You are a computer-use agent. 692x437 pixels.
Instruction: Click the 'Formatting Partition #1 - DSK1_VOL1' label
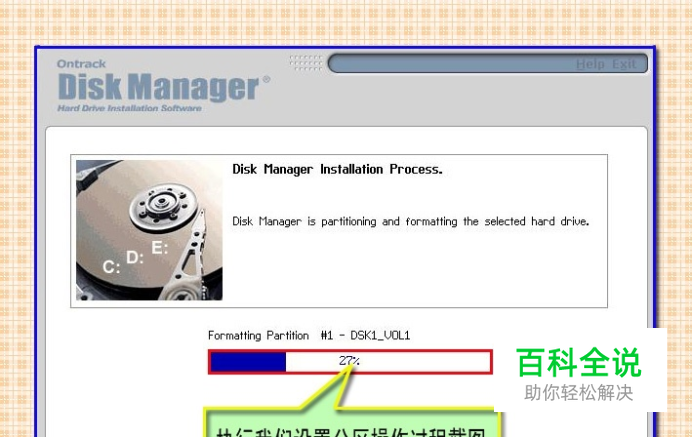tap(309, 335)
